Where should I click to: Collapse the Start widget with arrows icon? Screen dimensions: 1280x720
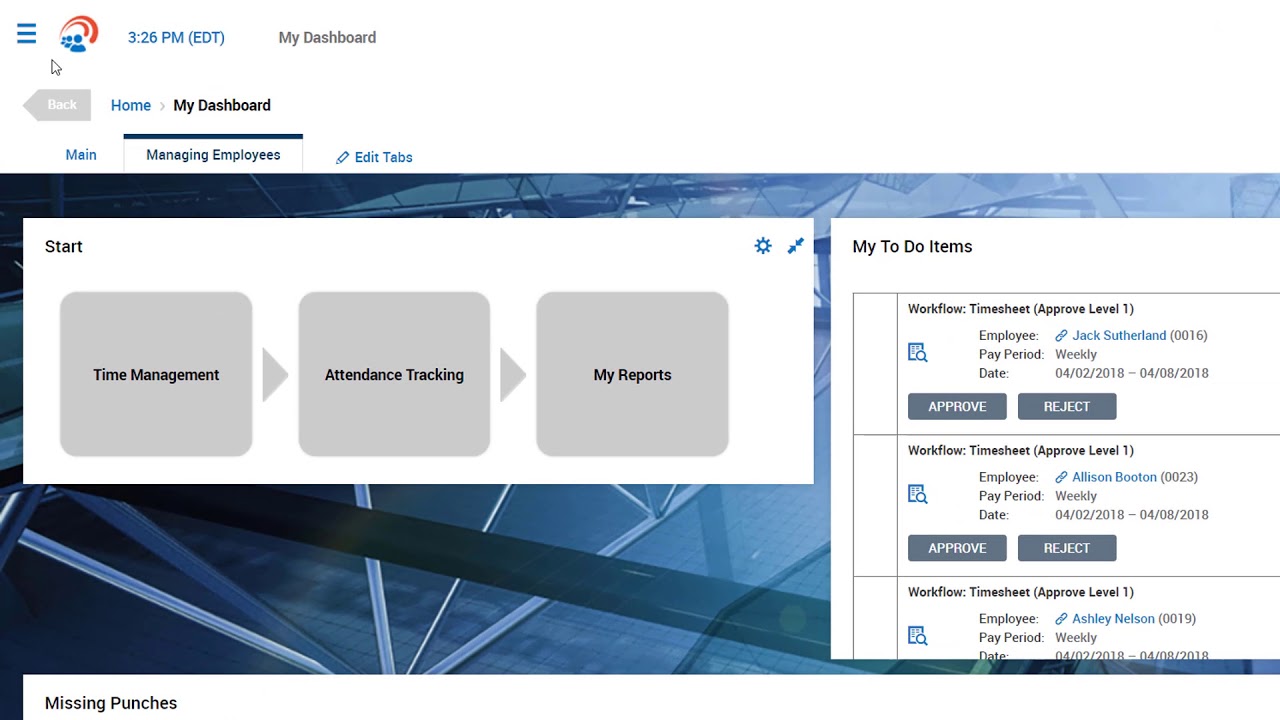click(796, 246)
